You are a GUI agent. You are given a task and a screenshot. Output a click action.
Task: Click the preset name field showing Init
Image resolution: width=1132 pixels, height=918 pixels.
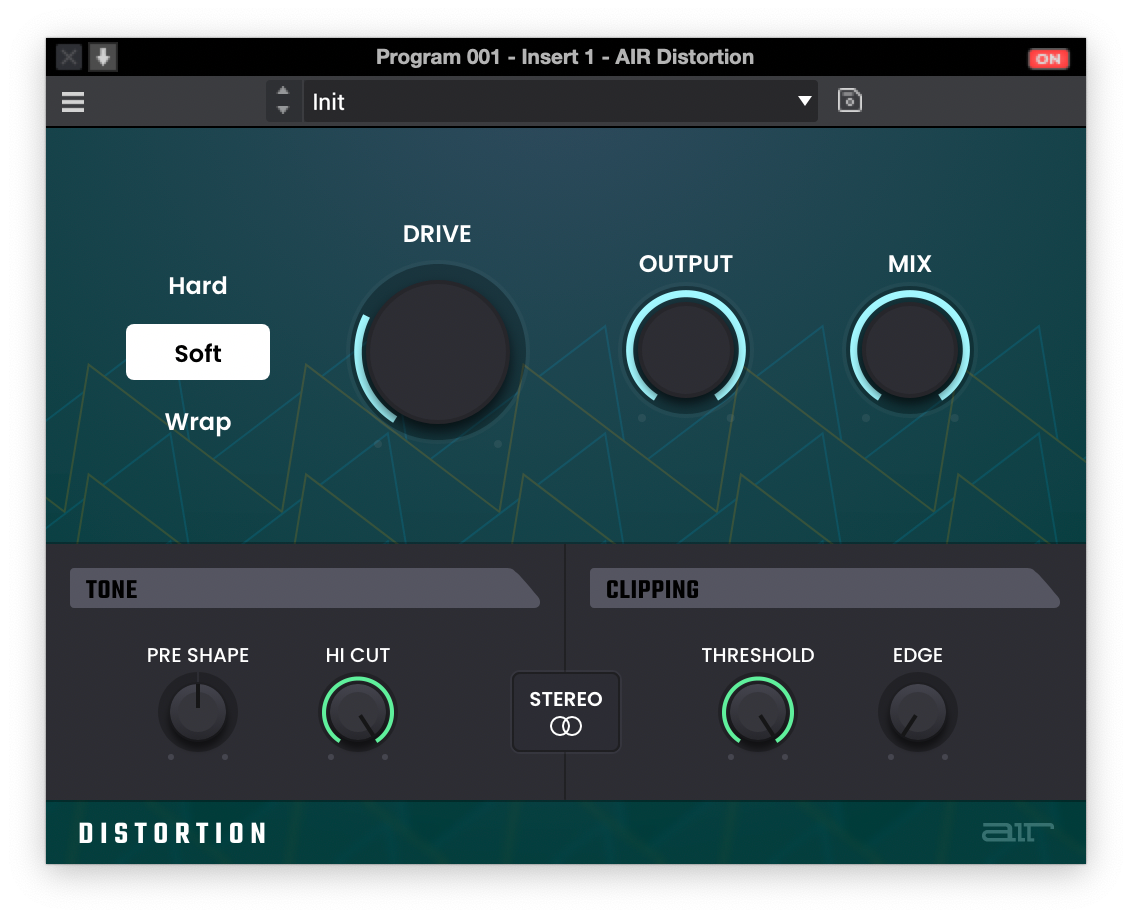tap(560, 102)
